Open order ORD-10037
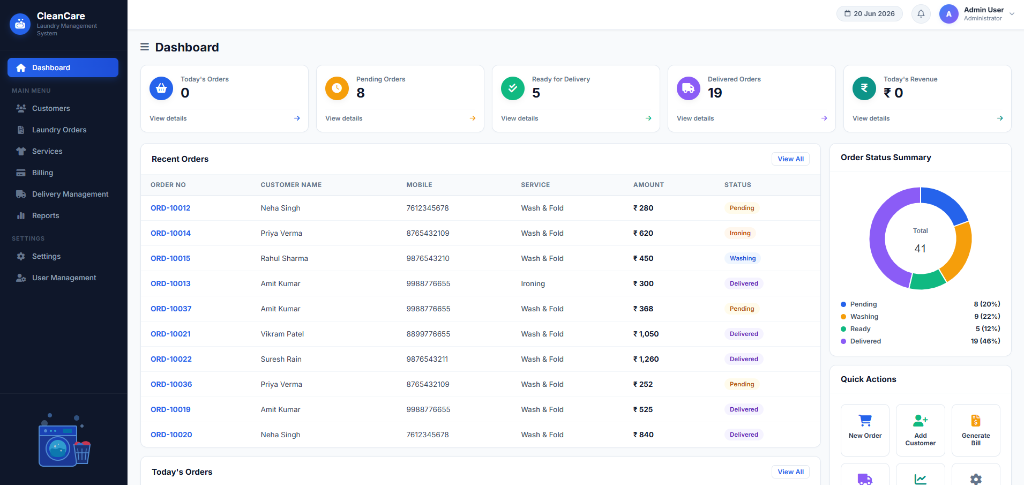 [x=170, y=309]
